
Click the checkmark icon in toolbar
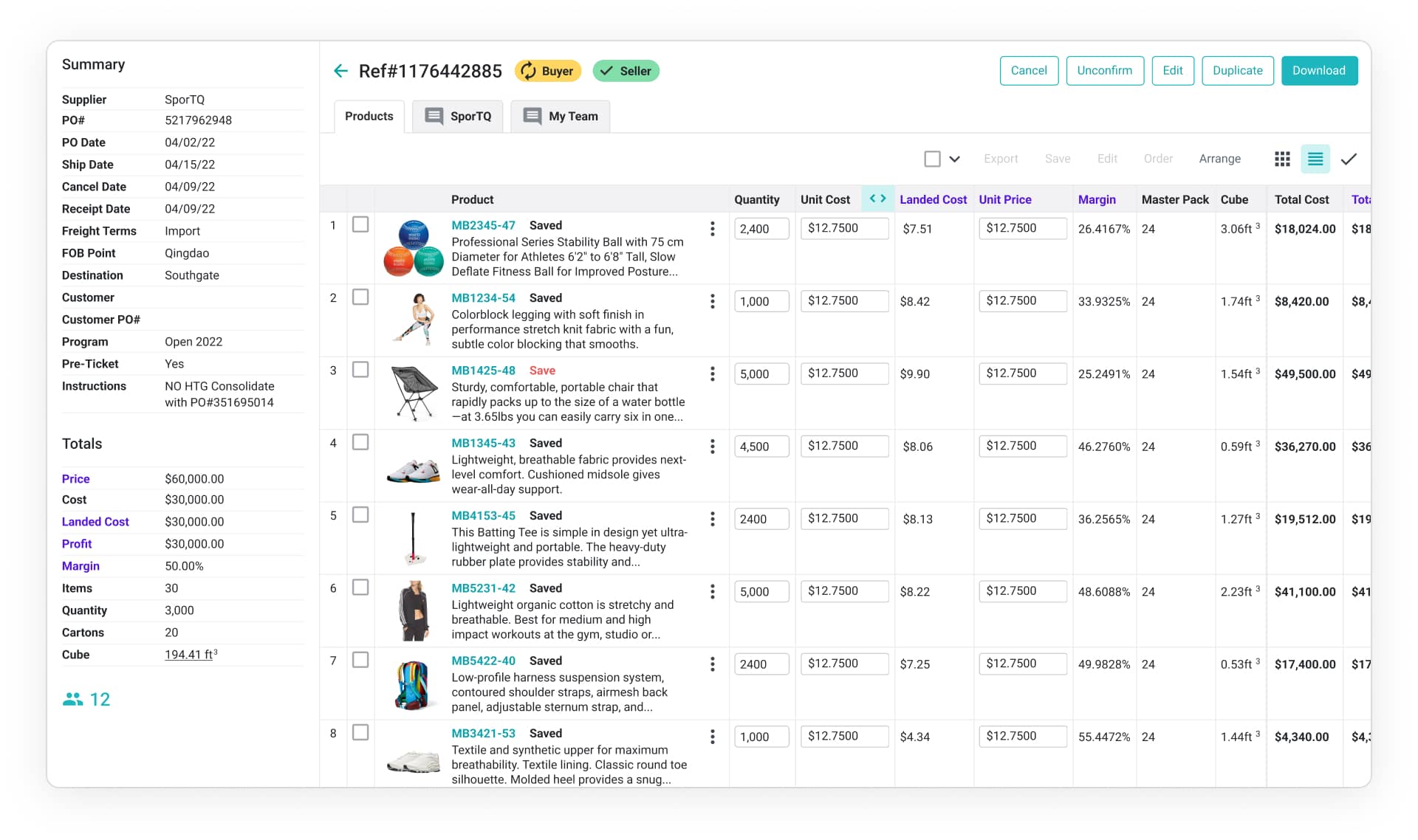[1349, 159]
